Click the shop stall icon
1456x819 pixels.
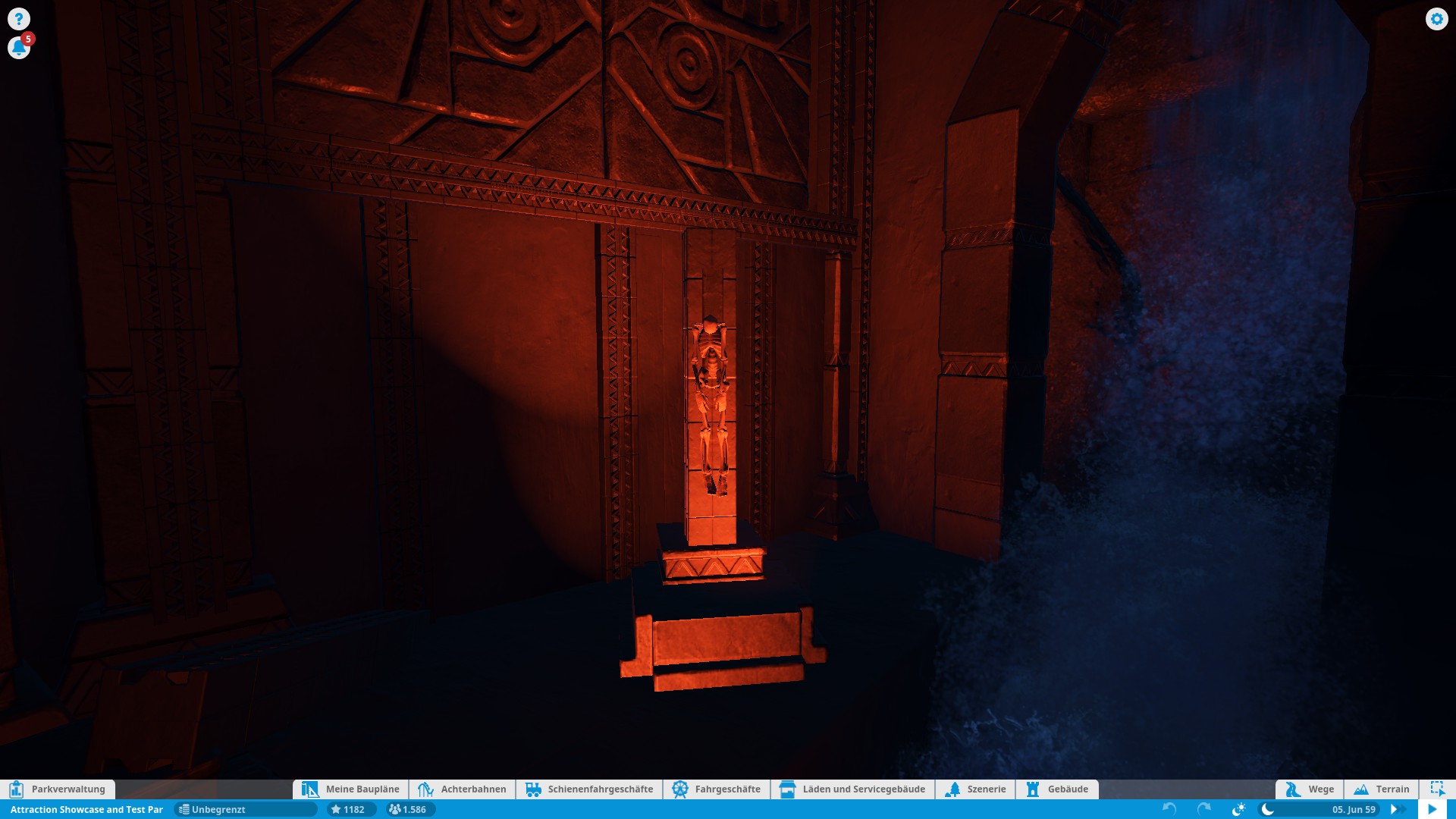coord(787,789)
